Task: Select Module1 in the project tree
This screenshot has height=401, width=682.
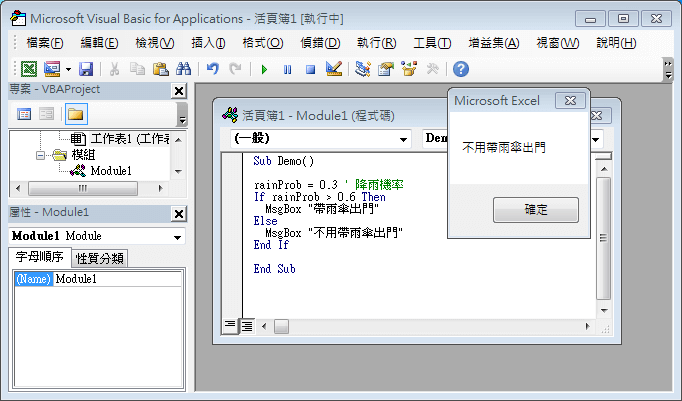Action: 111,171
